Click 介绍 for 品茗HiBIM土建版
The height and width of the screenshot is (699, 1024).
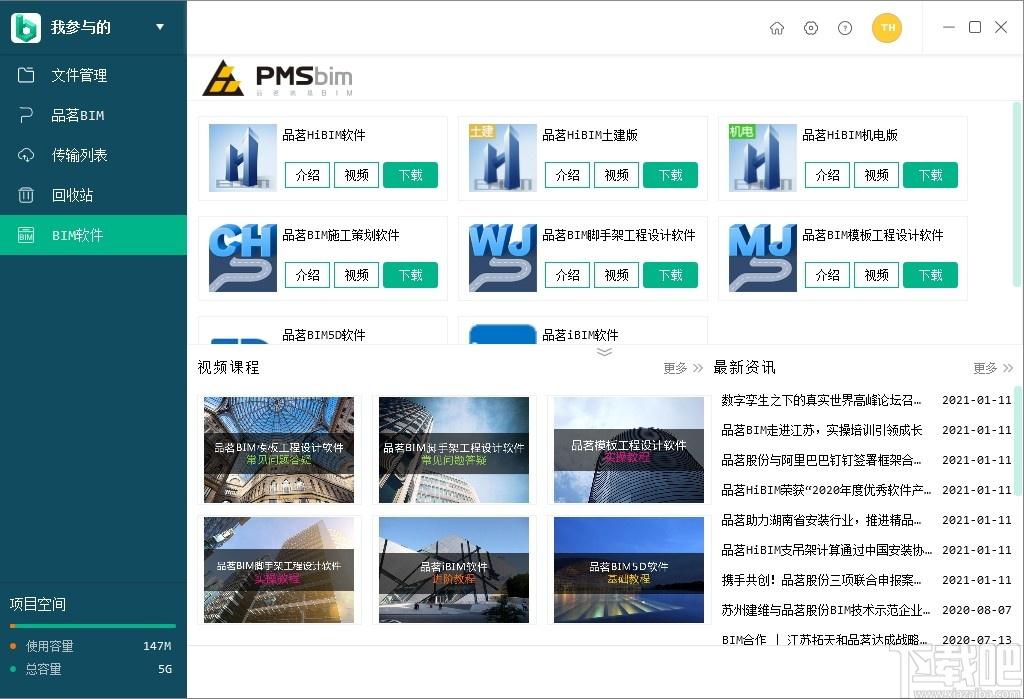coord(568,175)
